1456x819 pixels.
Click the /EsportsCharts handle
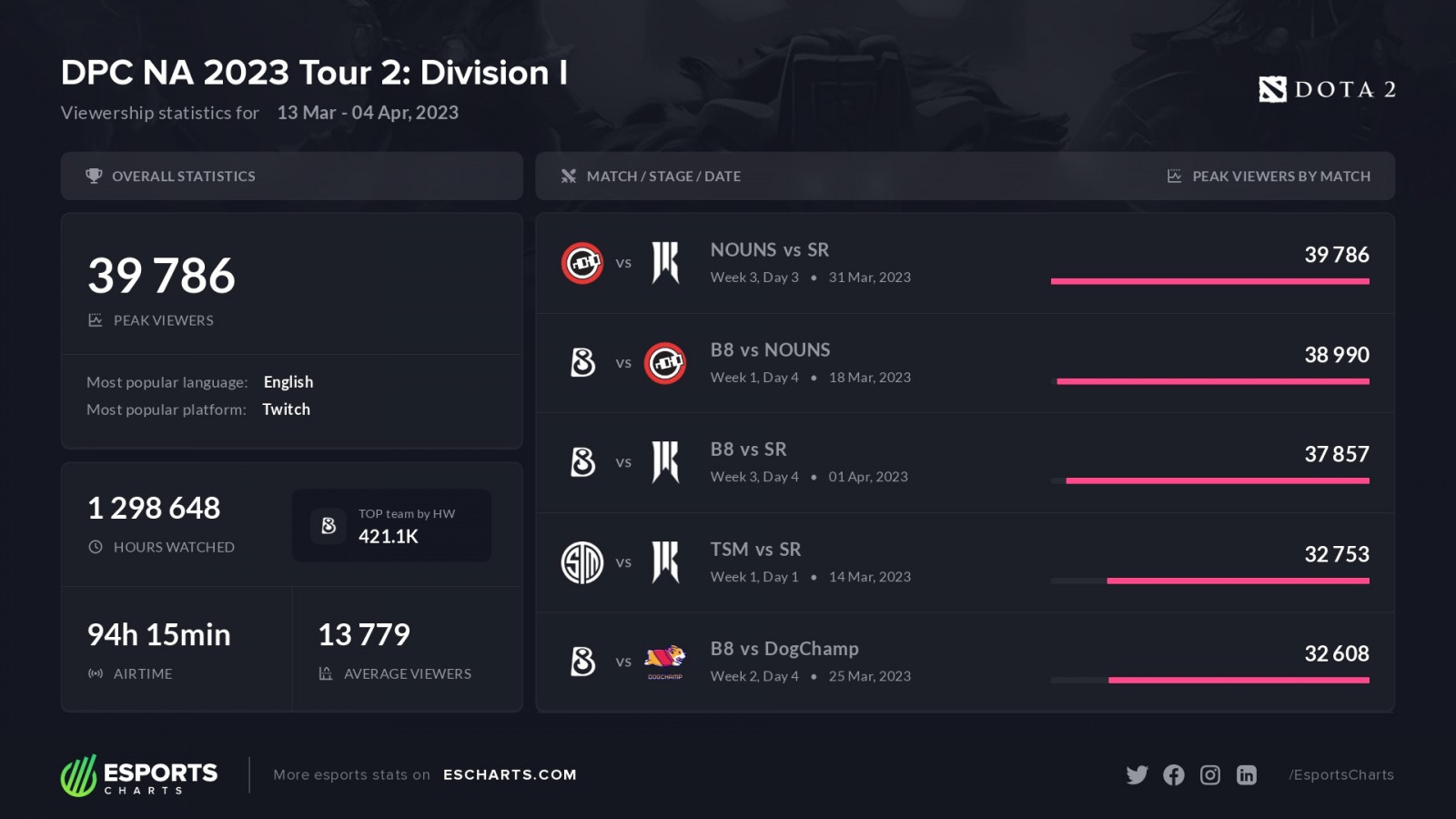pos(1341,774)
